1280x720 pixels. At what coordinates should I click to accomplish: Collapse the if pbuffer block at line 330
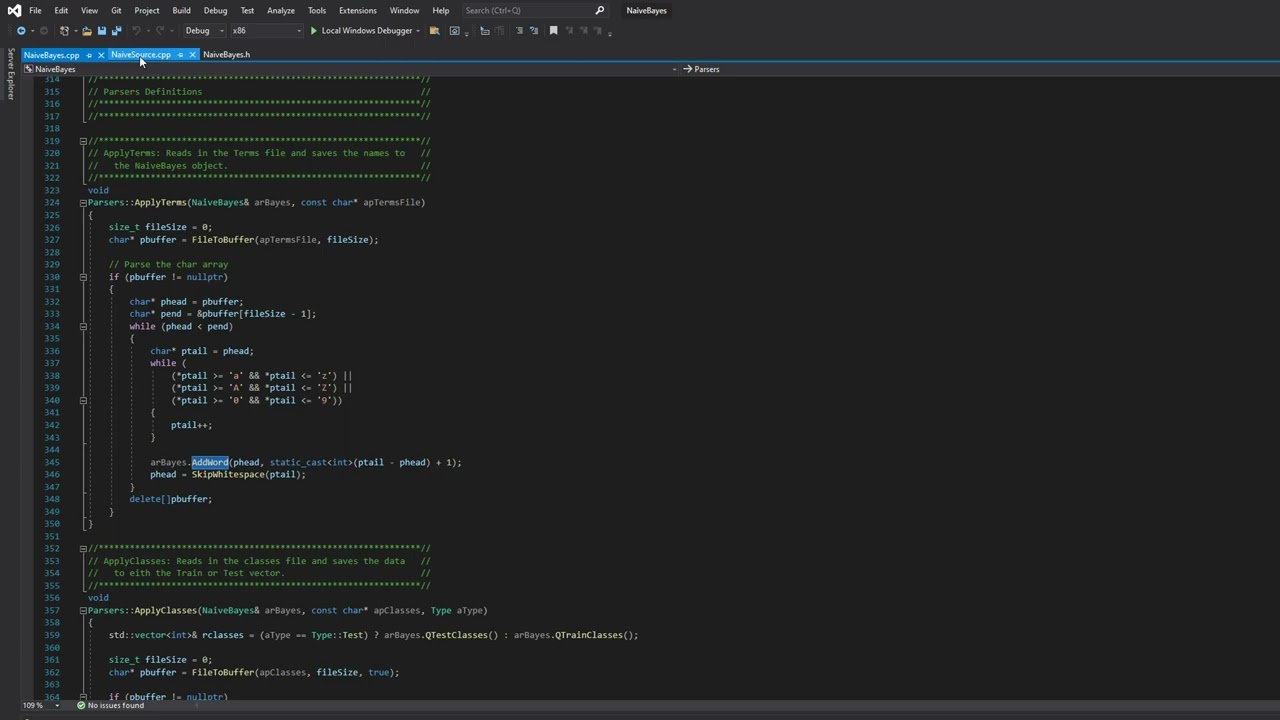[x=83, y=277]
